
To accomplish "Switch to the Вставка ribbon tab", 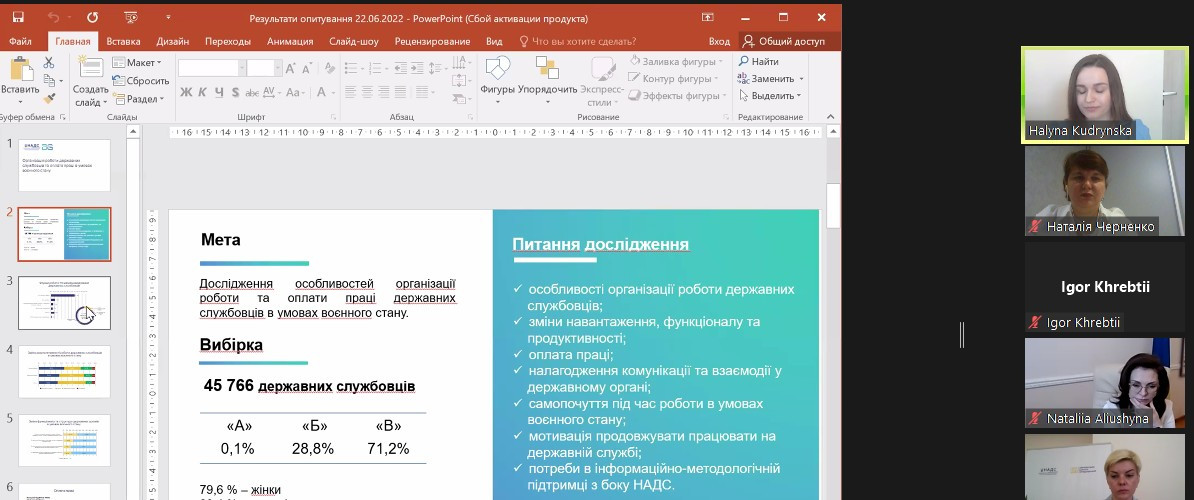I will [123, 41].
